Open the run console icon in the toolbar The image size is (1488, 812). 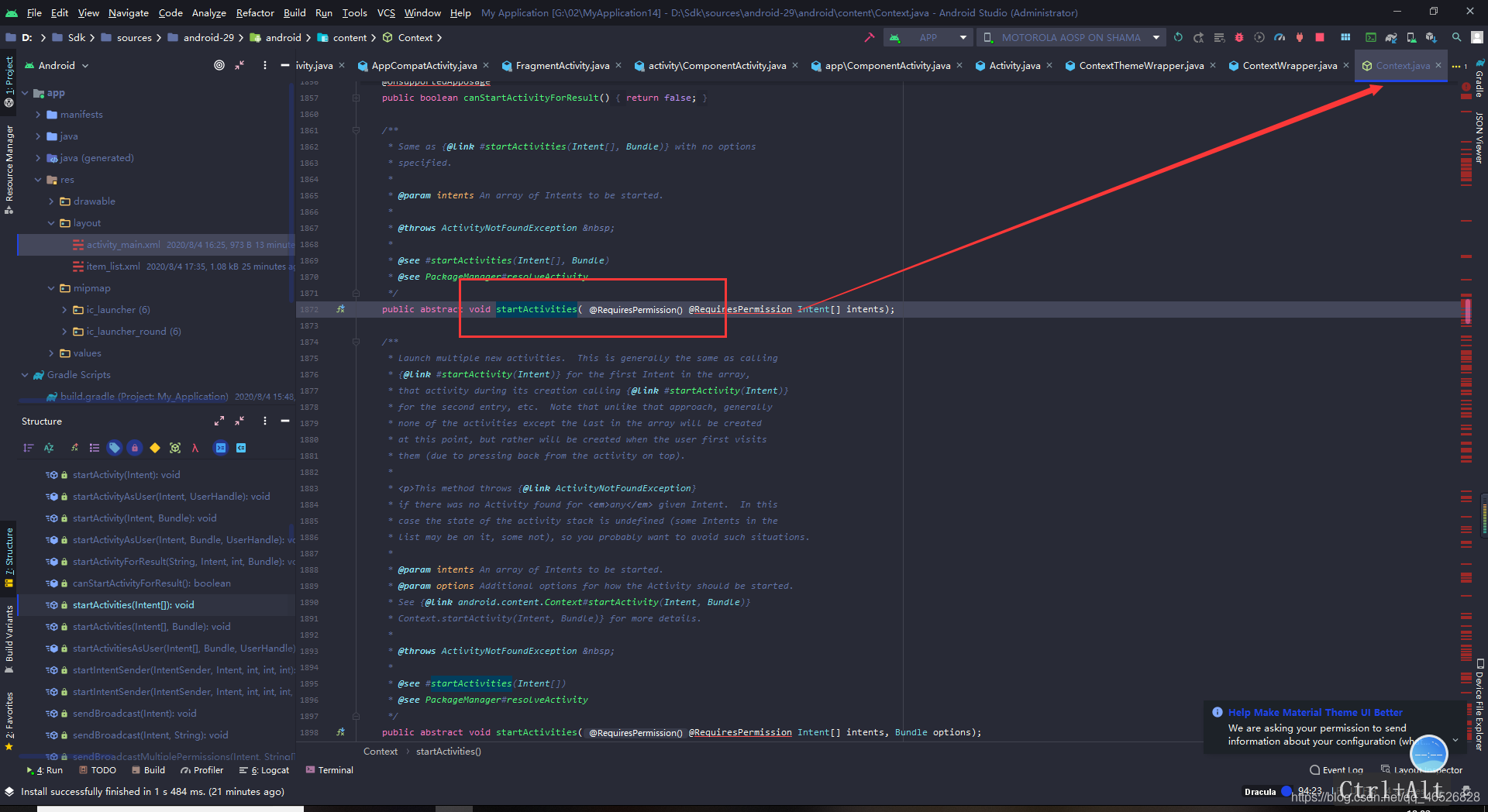1371,37
